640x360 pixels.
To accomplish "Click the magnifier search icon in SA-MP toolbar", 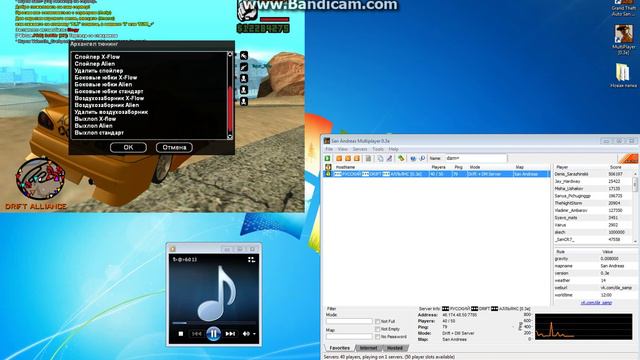I will tap(422, 158).
